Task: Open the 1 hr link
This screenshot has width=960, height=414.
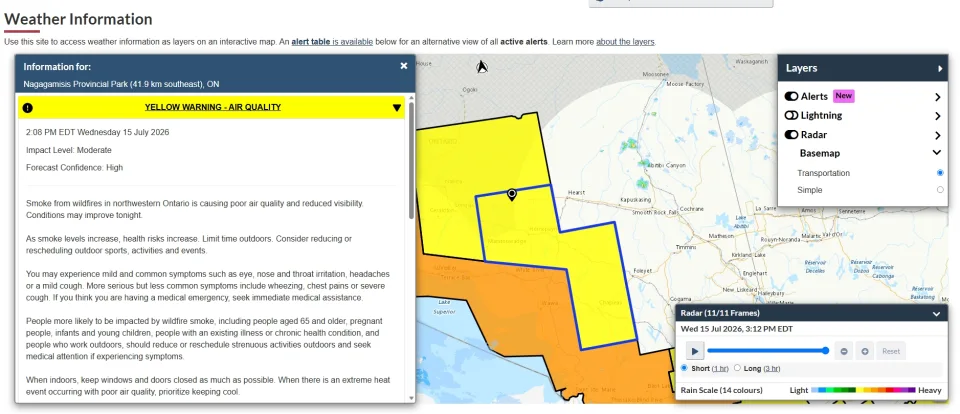Action: (720, 369)
